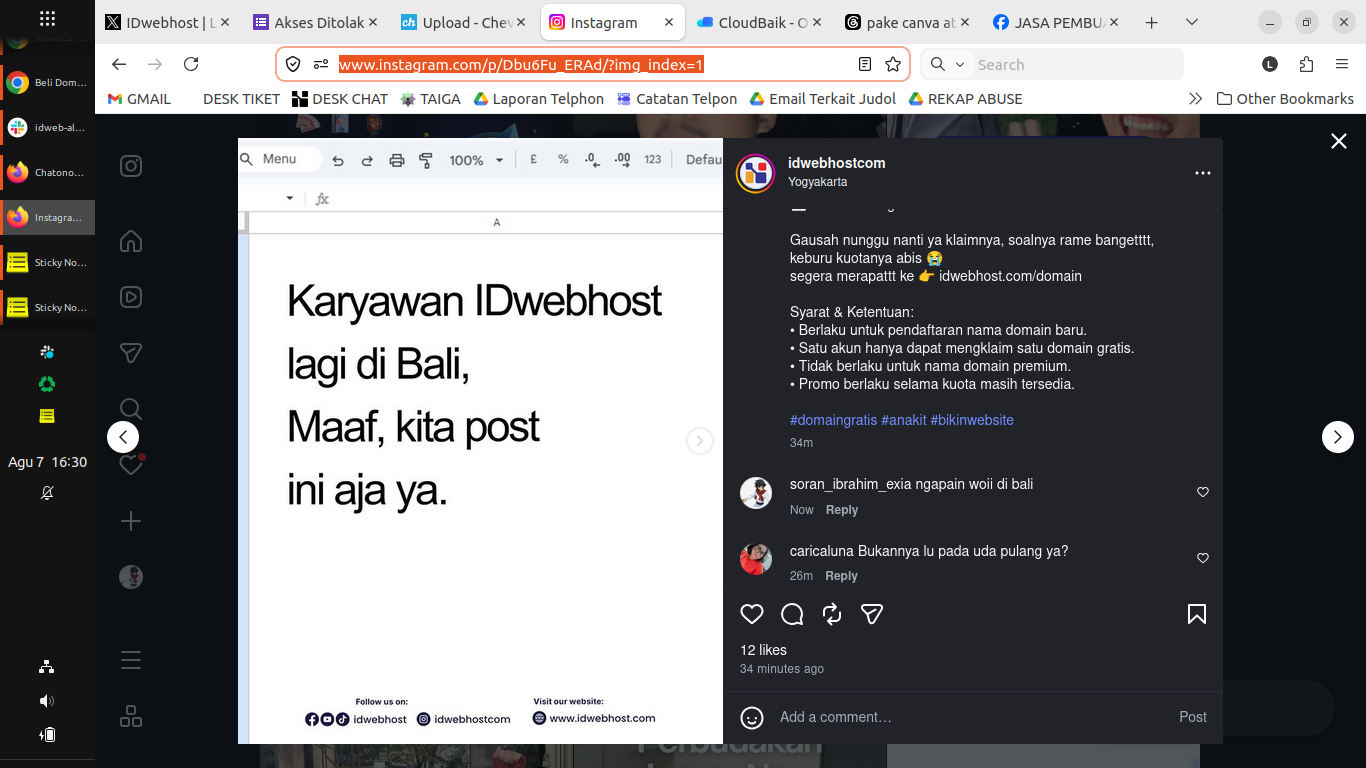Show next image in carousel

point(700,440)
